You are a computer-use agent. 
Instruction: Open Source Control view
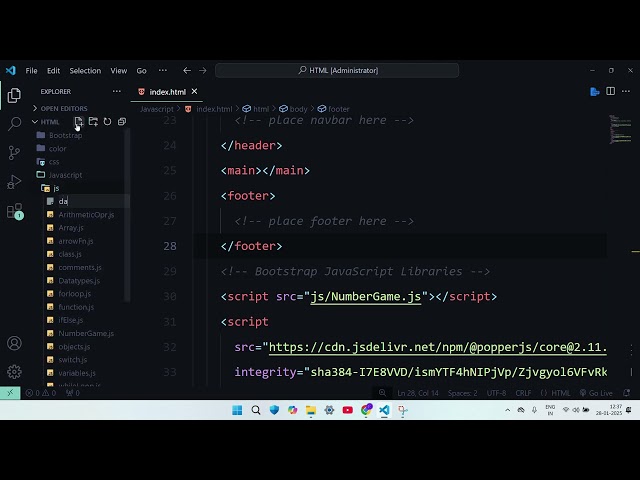point(14,153)
